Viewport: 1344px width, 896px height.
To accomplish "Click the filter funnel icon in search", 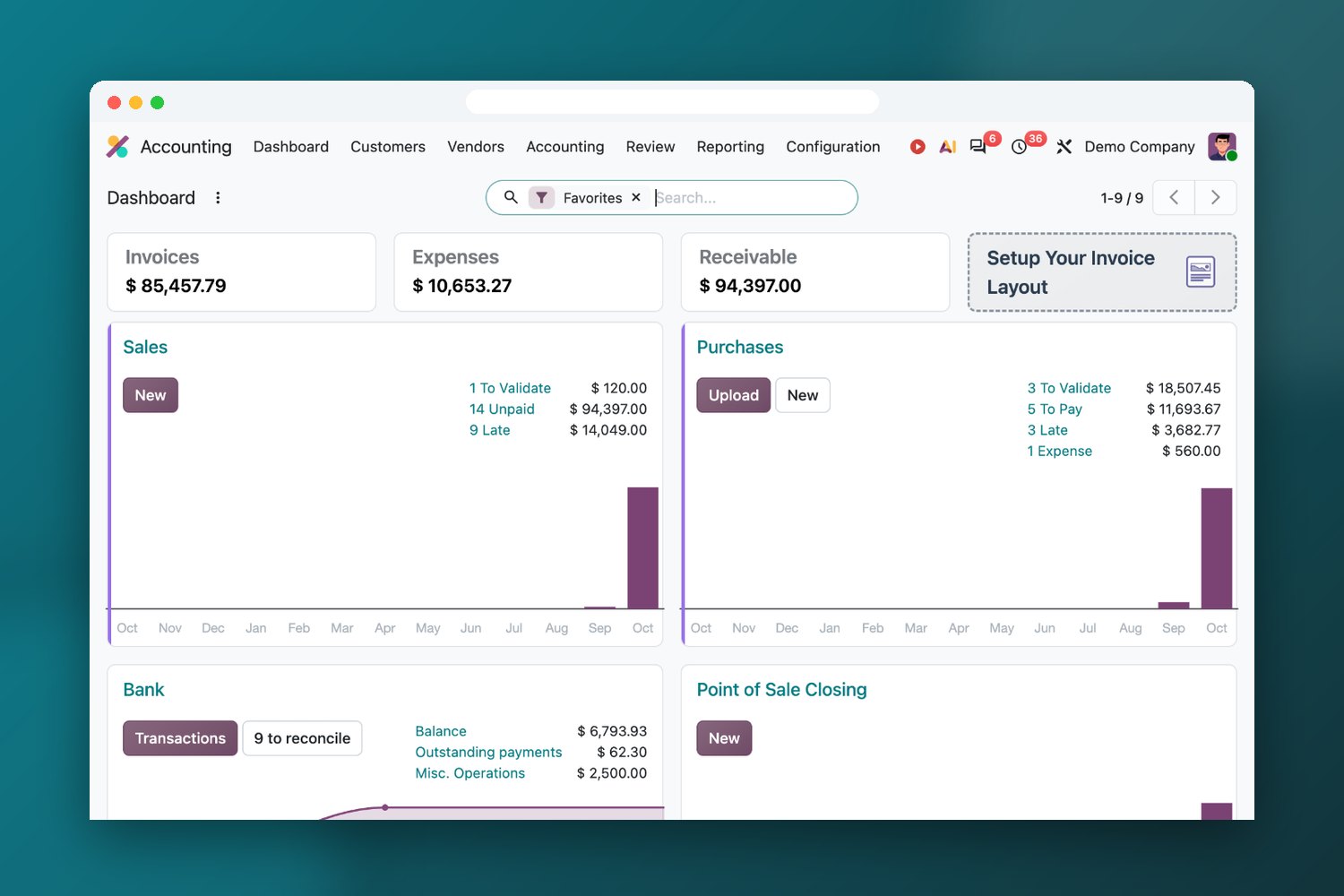I will point(541,197).
